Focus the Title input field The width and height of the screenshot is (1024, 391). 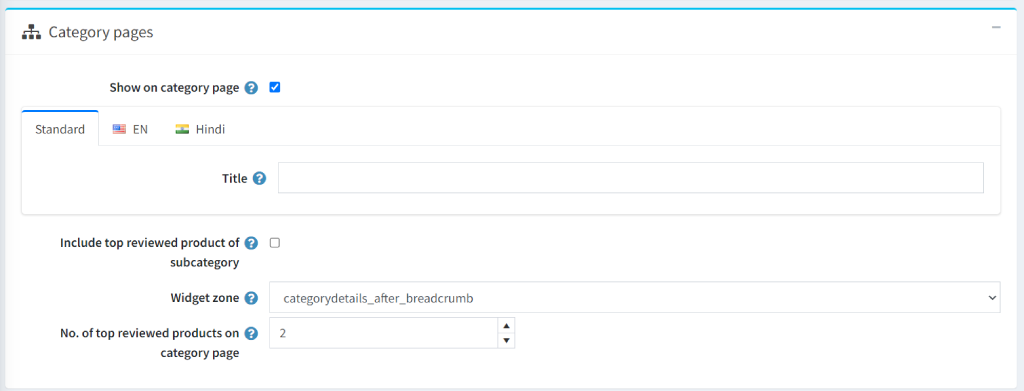[631, 178]
